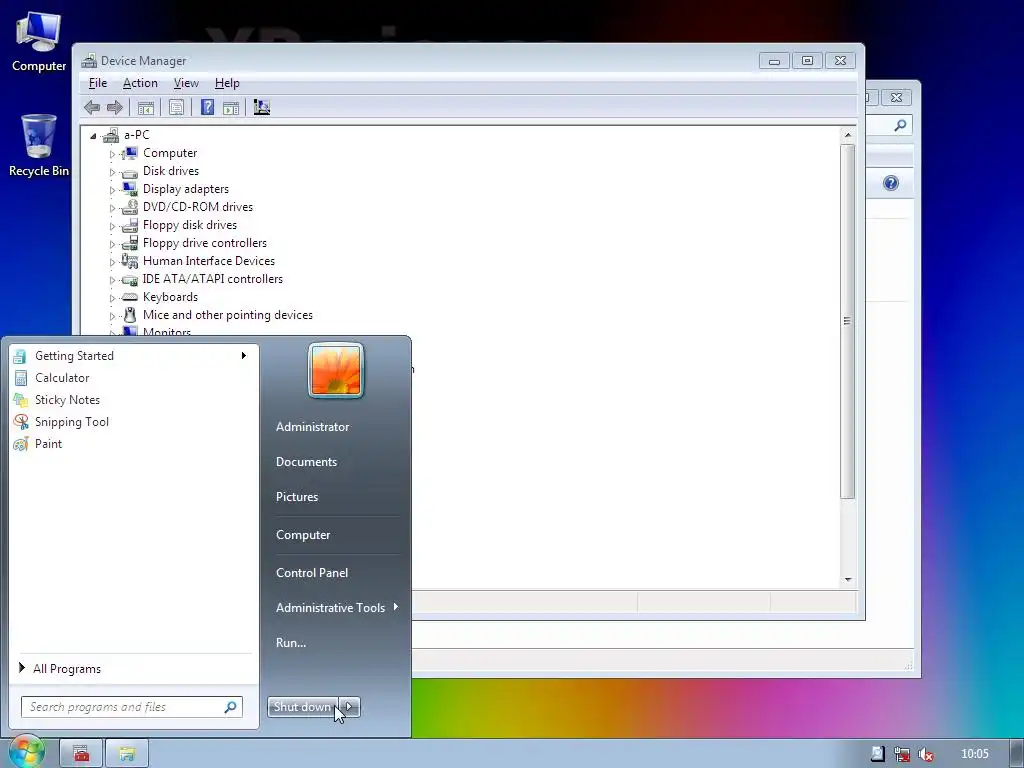Viewport: 1024px width, 768px height.
Task: Expand the Disk drives category
Action: tap(112, 172)
